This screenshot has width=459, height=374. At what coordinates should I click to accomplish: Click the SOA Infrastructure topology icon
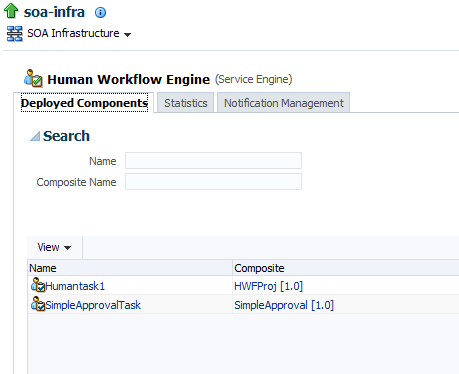[x=15, y=34]
